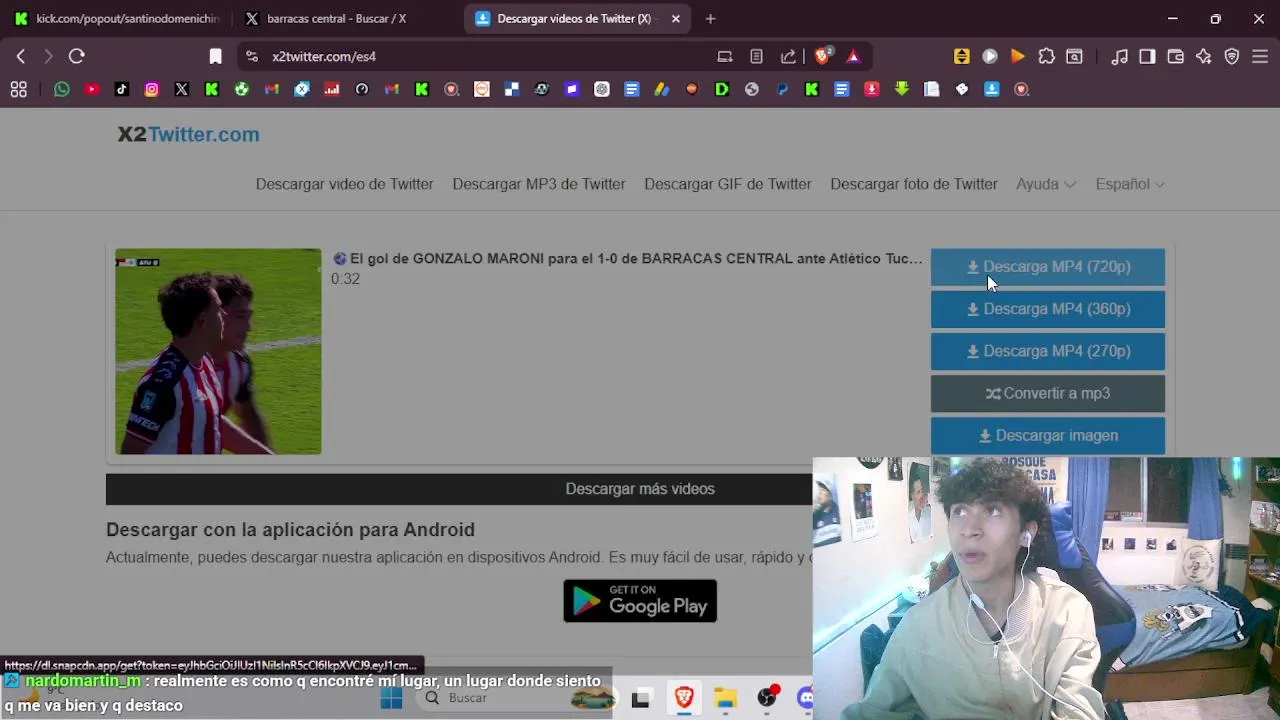Open the ChatGPT bookmark

(602, 89)
